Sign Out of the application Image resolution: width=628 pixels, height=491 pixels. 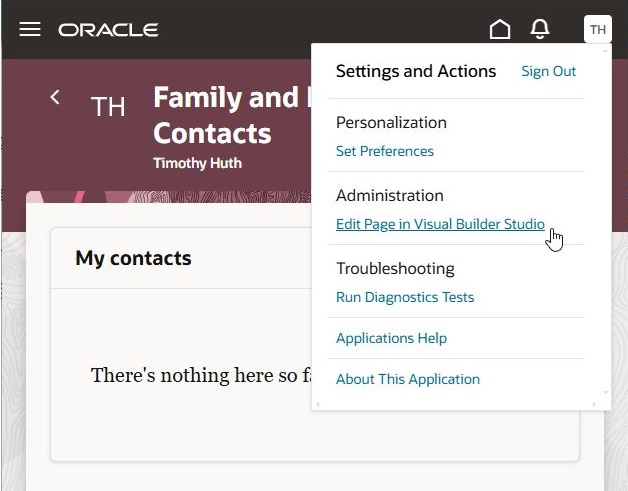click(x=549, y=71)
